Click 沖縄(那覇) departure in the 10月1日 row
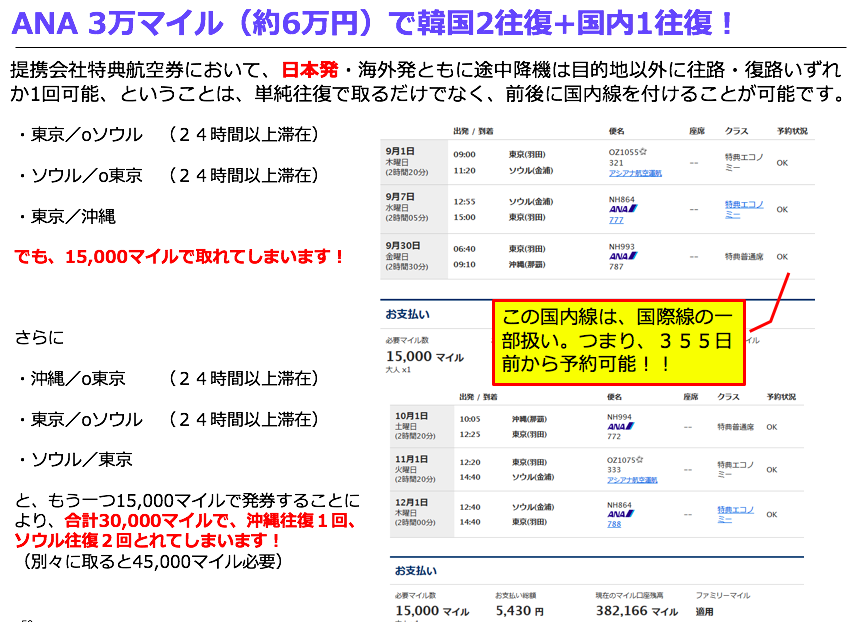 coord(529,419)
